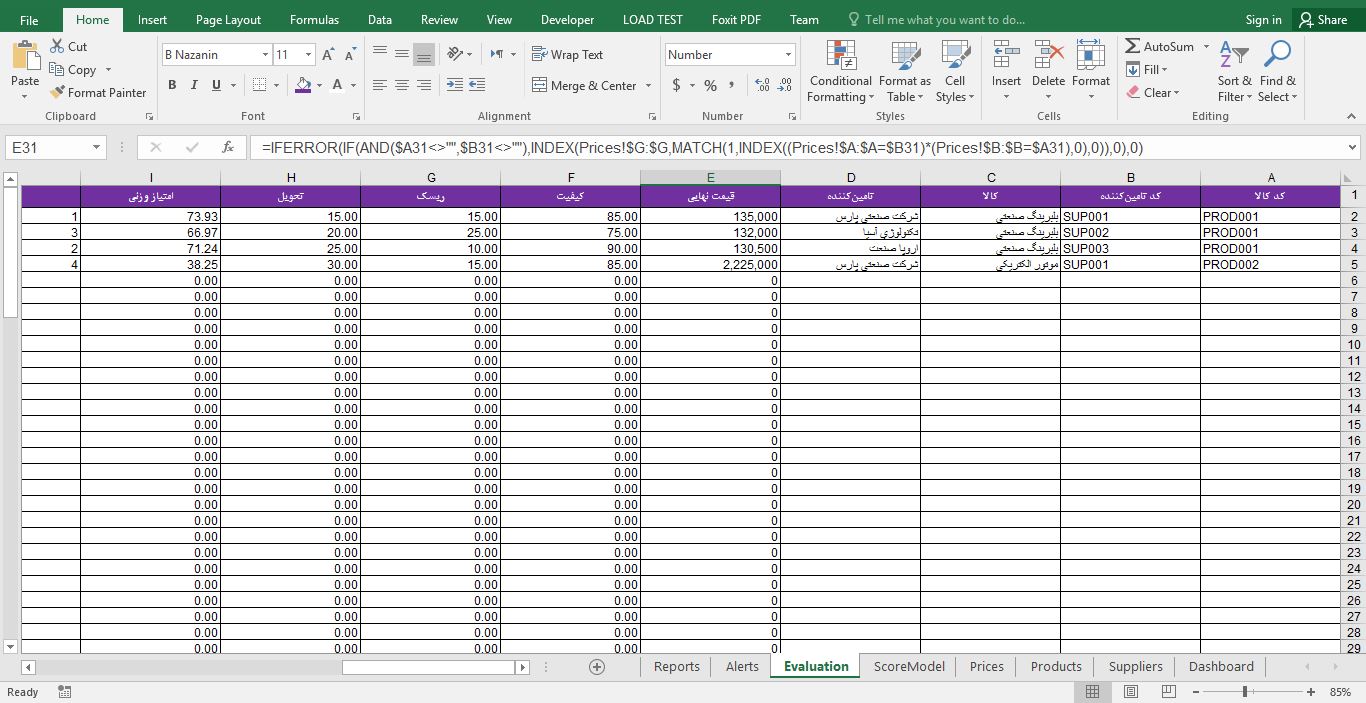Click the AutoSum sigma icon

pos(1133,46)
